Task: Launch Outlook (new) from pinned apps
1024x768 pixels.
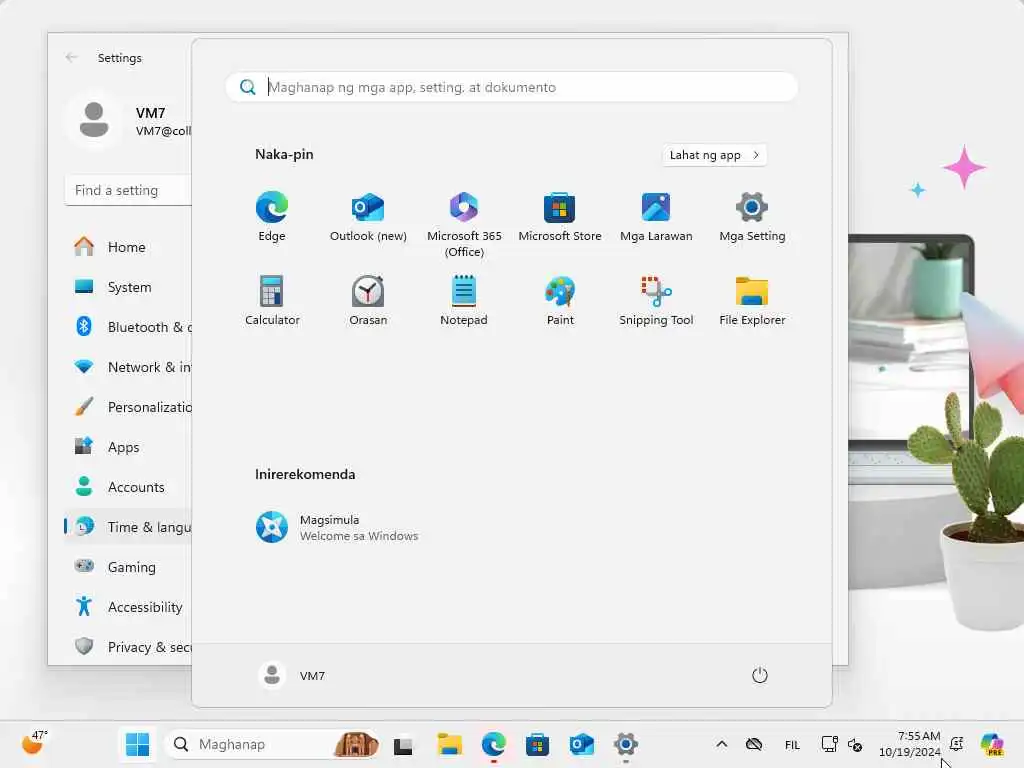Action: 368,217
